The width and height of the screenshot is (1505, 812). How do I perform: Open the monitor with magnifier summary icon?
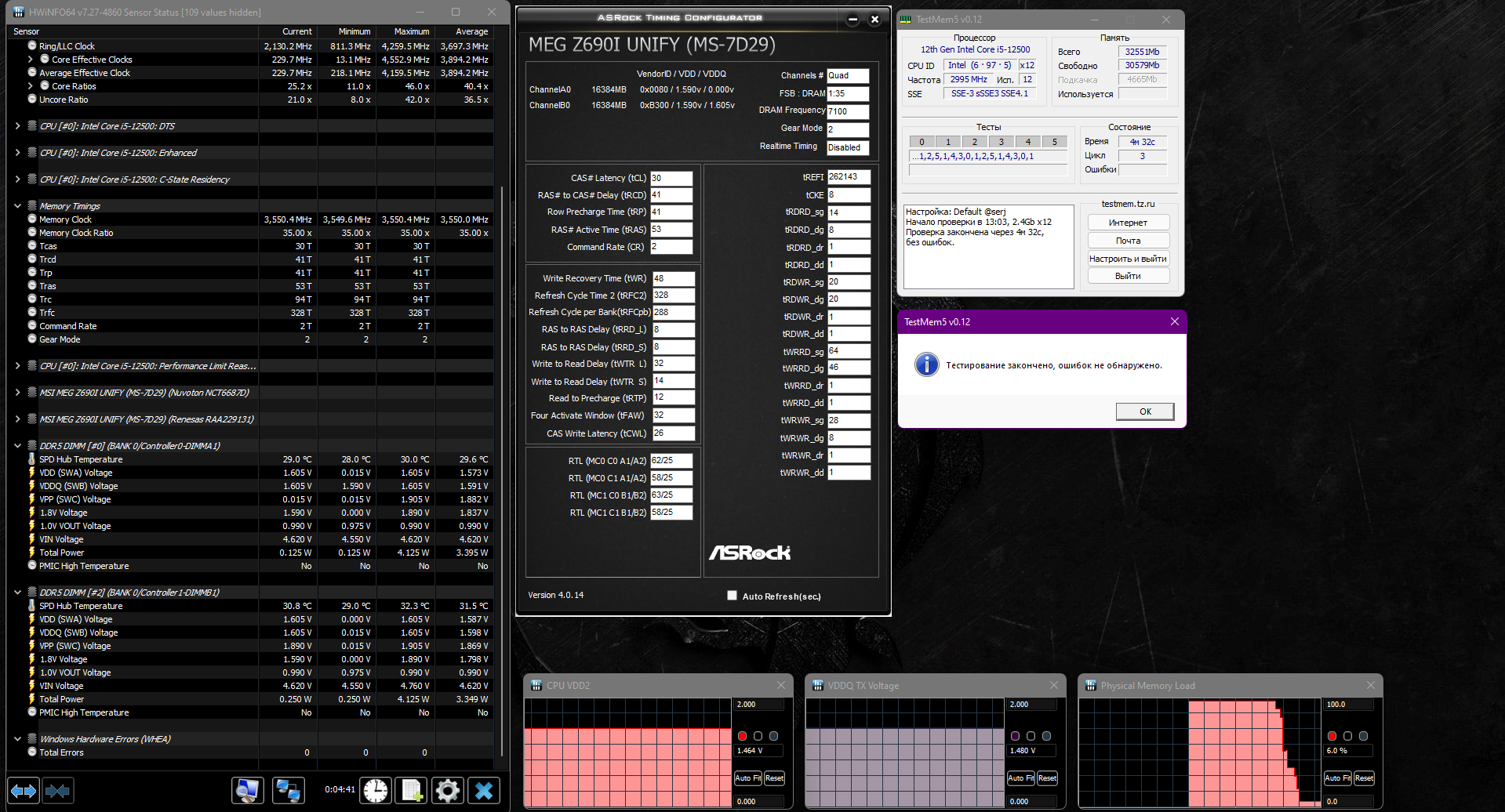[248, 791]
